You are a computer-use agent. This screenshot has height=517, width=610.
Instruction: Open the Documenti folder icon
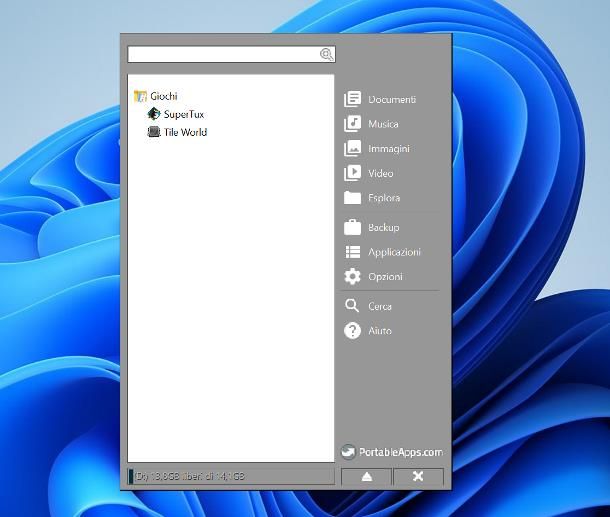[x=352, y=99]
